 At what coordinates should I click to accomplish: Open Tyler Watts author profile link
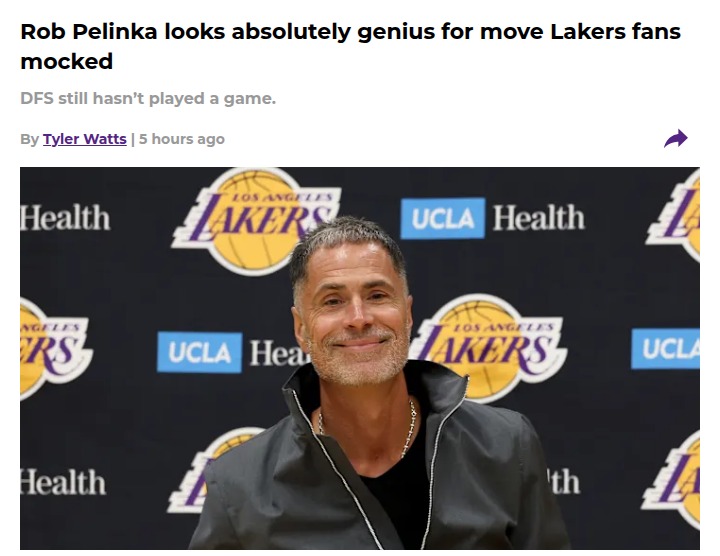(x=85, y=139)
